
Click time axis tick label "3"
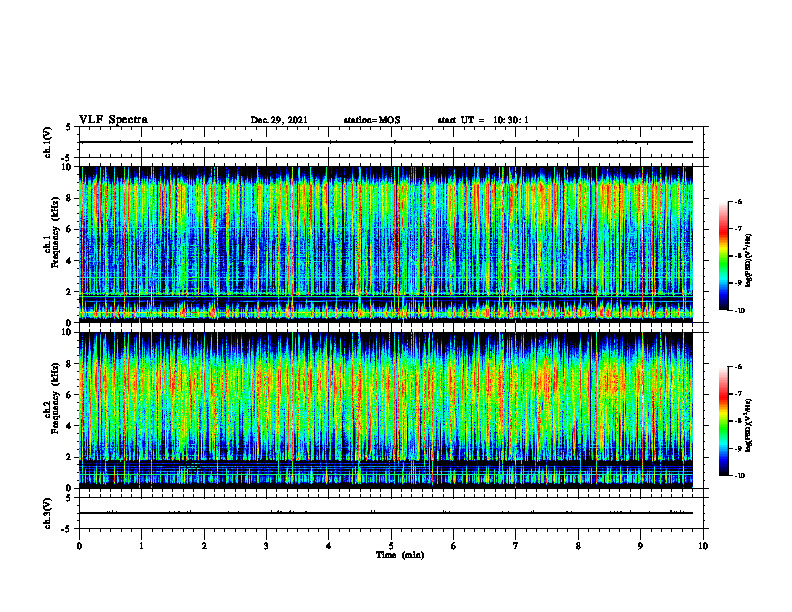coord(266,546)
